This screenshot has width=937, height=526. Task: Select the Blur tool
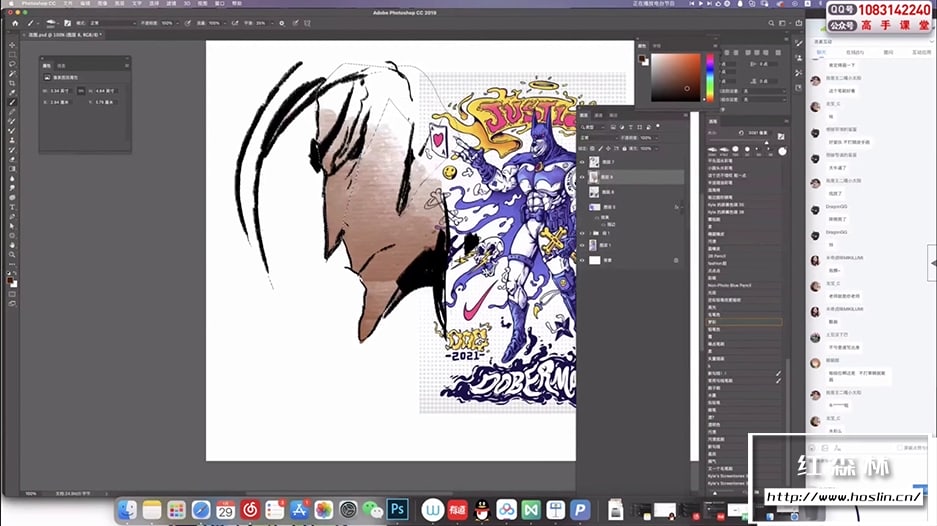click(x=12, y=178)
